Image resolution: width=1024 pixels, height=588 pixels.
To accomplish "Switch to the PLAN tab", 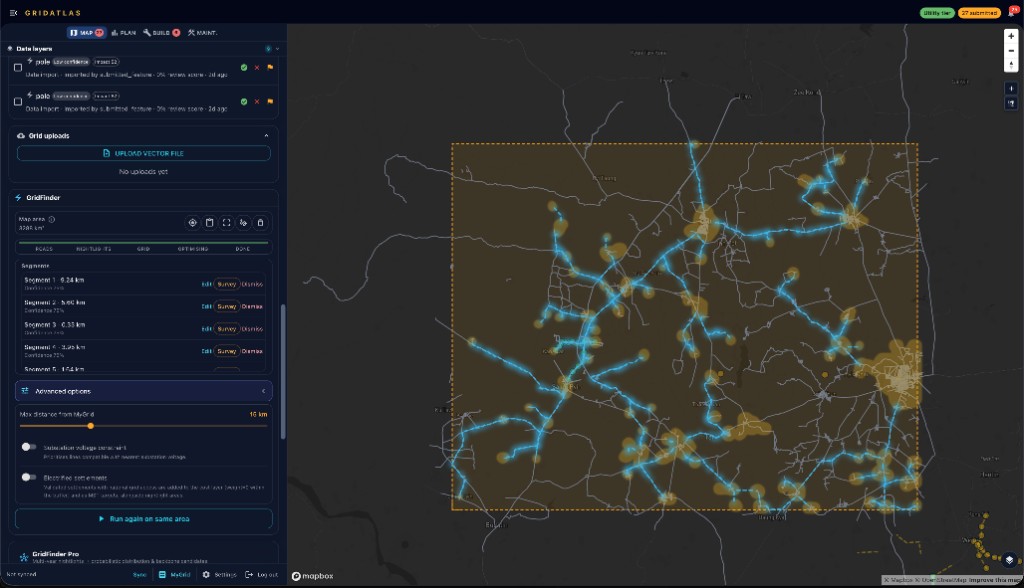I will [123, 33].
